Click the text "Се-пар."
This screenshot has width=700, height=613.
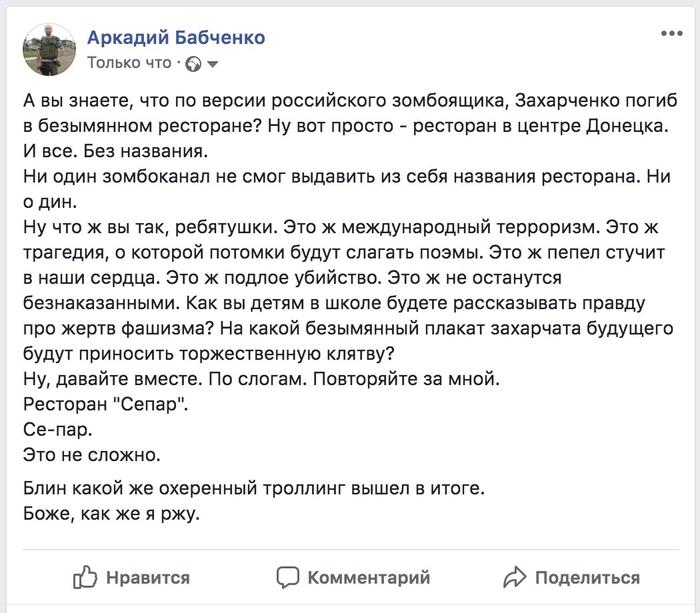pyautogui.click(x=56, y=430)
